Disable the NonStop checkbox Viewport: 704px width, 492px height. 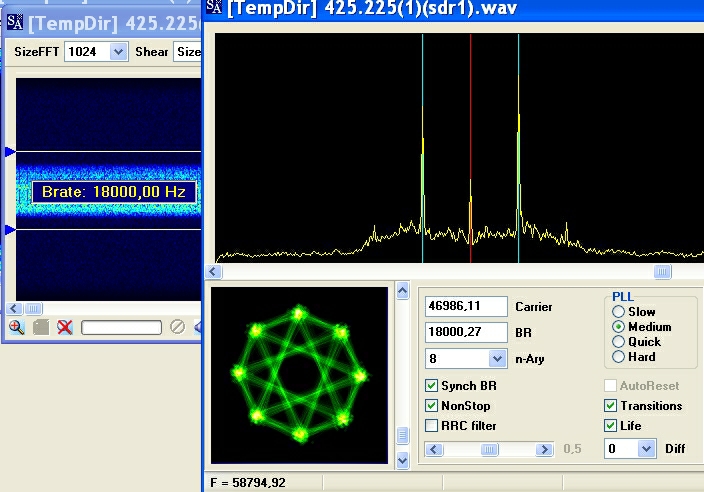coord(431,406)
